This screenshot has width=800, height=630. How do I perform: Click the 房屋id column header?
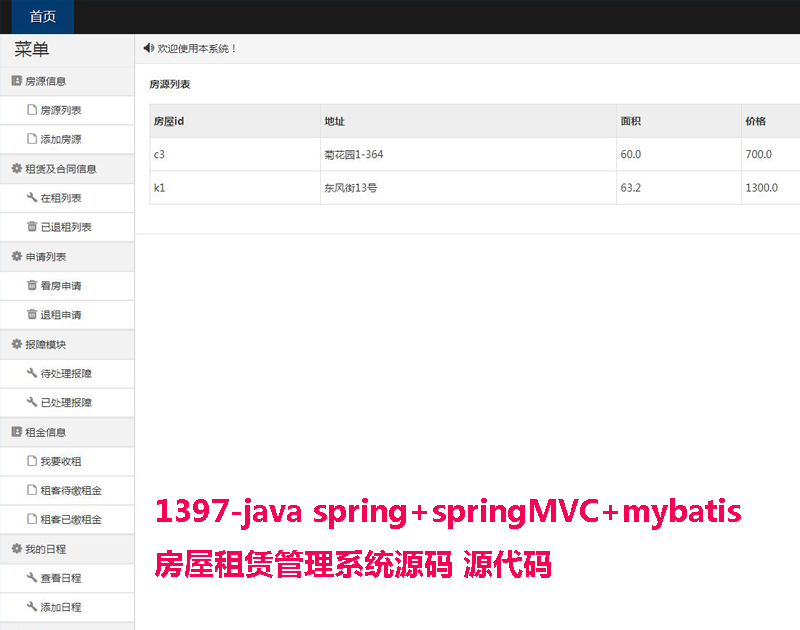tap(235, 121)
